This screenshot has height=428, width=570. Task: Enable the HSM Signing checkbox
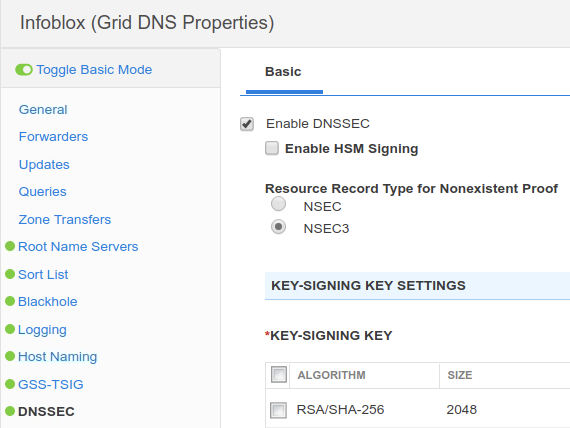coord(272,148)
